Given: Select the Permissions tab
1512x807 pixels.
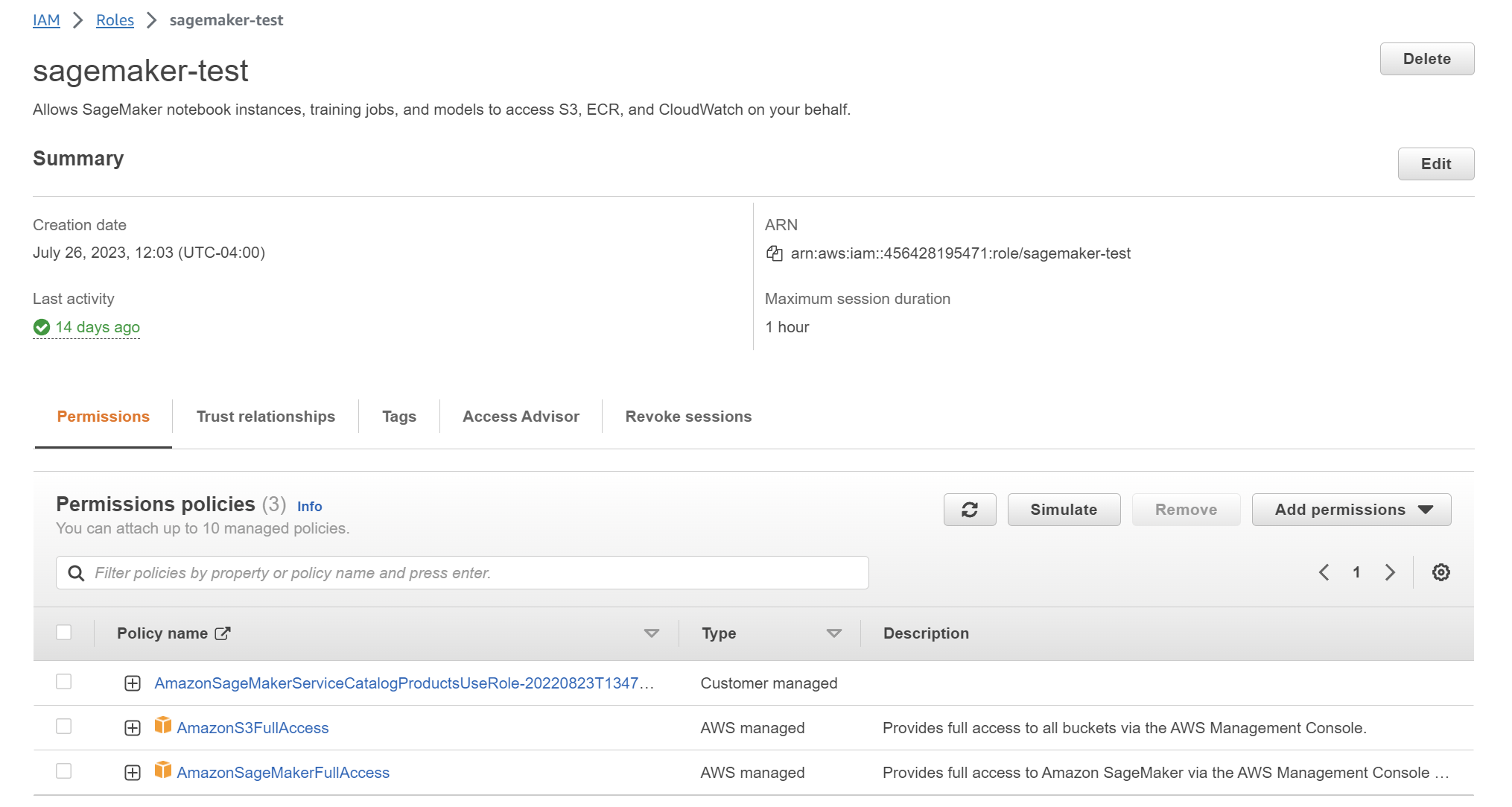Looking at the screenshot, I should point(104,417).
